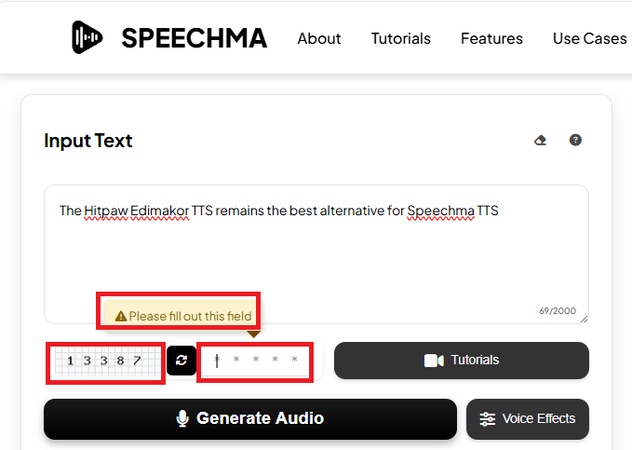Click the SPEECHMA brand name

point(194,39)
